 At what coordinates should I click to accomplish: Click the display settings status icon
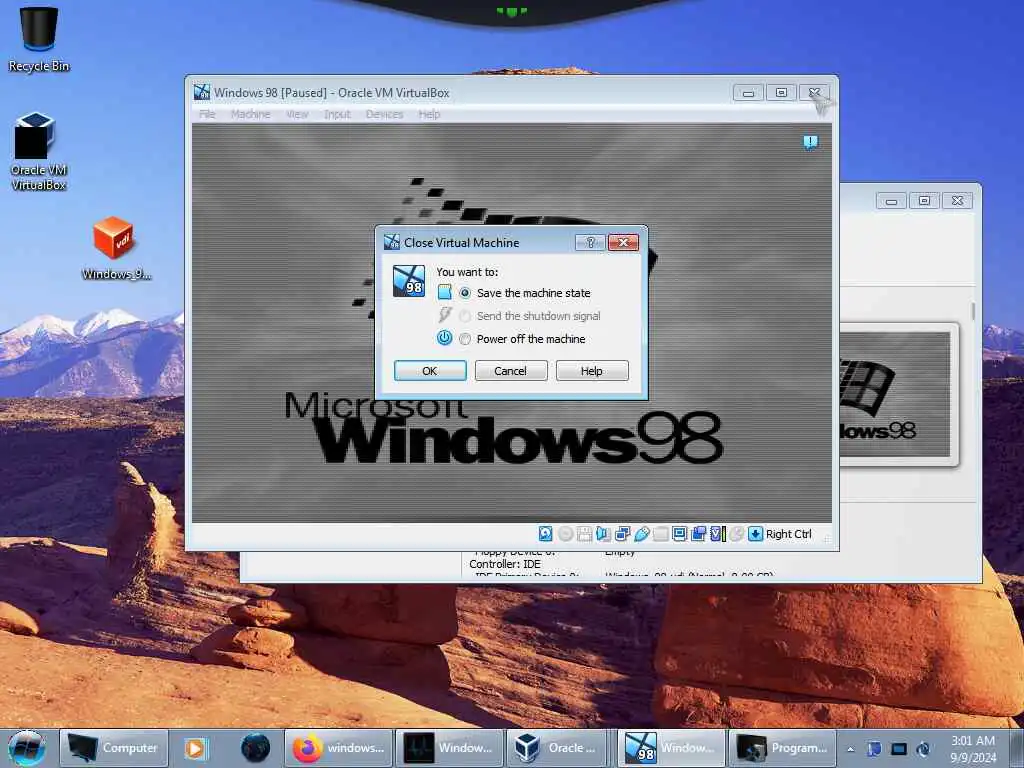point(680,534)
